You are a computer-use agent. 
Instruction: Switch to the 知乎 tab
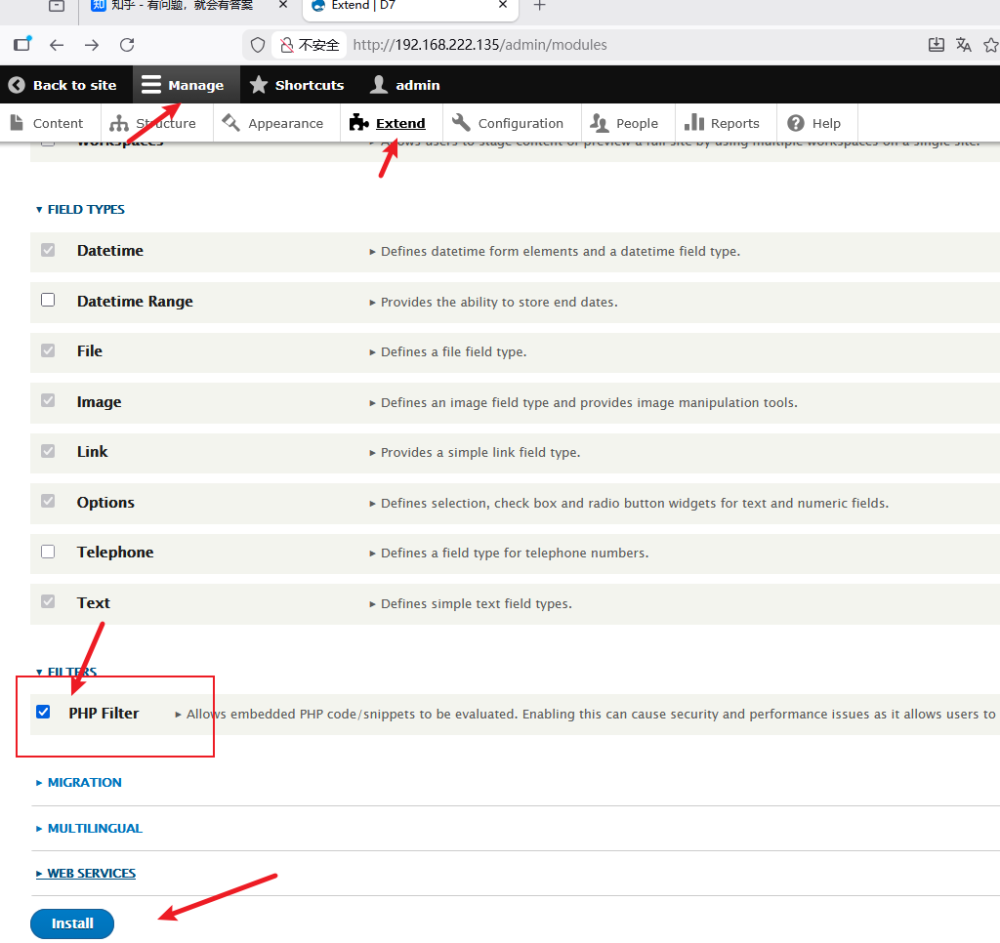[182, 6]
